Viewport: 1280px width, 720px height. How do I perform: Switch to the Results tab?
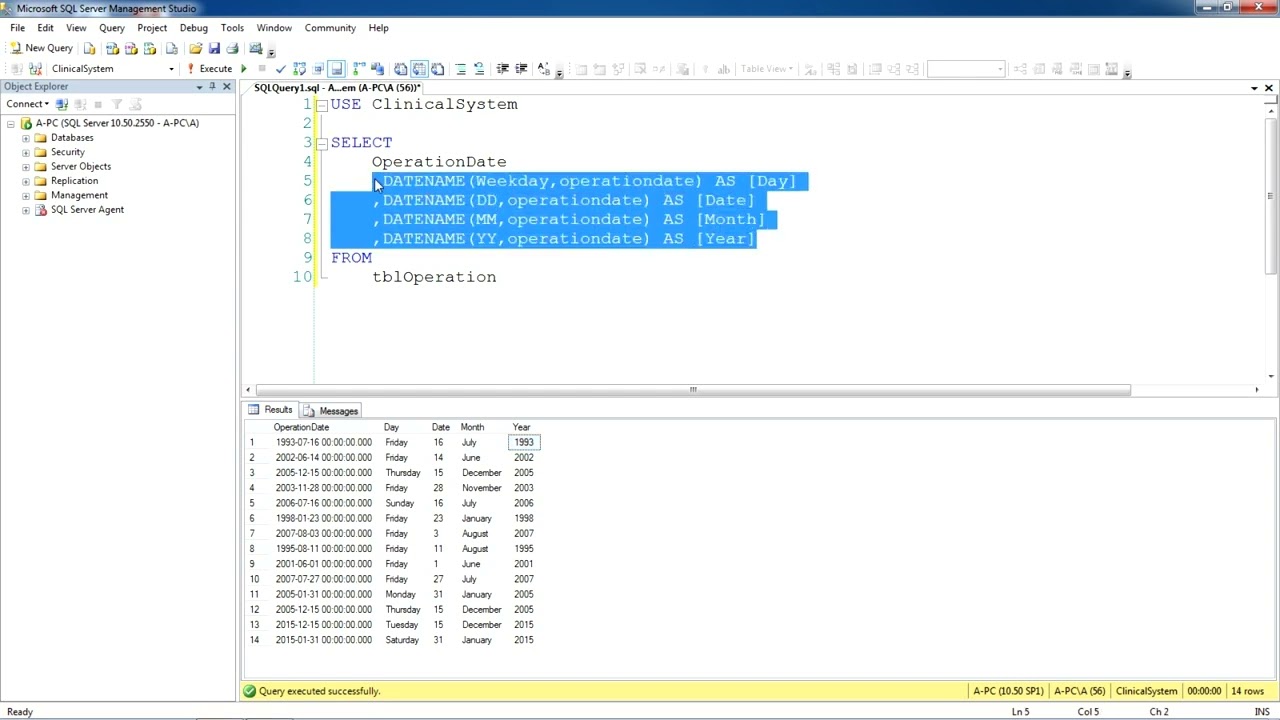tap(270, 410)
